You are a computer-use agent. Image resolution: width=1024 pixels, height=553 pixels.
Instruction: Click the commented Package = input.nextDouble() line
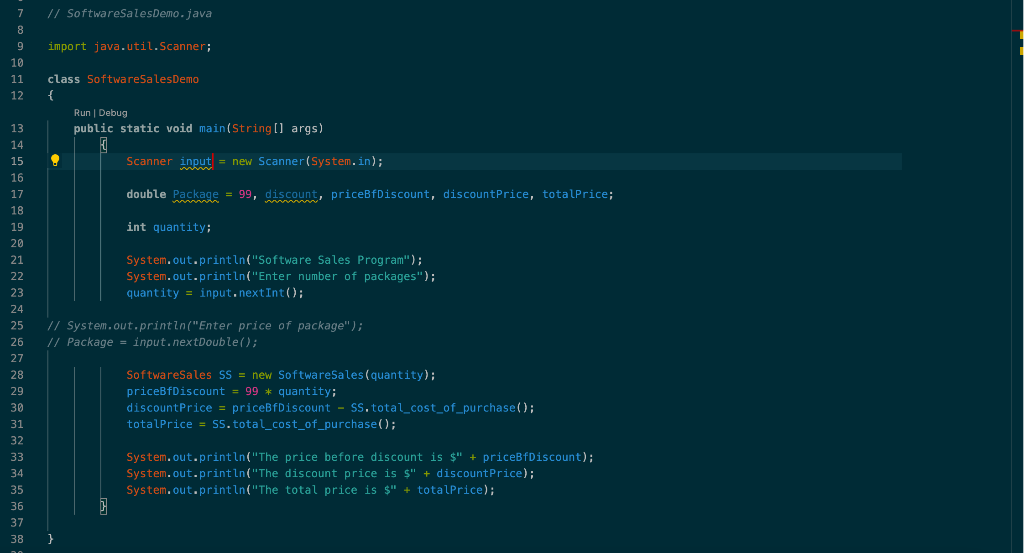click(152, 342)
